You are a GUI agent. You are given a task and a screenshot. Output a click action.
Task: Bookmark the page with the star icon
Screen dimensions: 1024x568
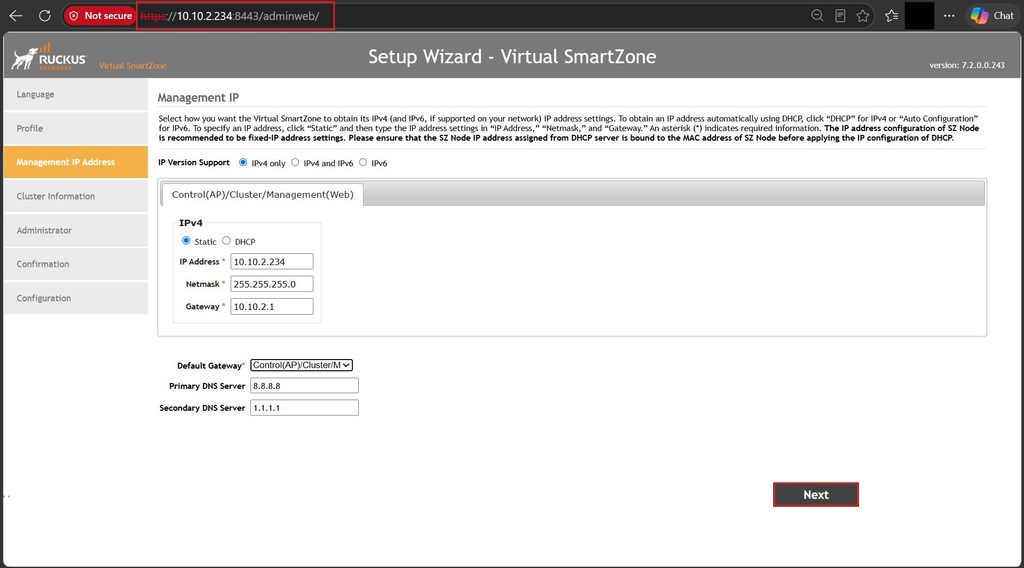pos(863,16)
